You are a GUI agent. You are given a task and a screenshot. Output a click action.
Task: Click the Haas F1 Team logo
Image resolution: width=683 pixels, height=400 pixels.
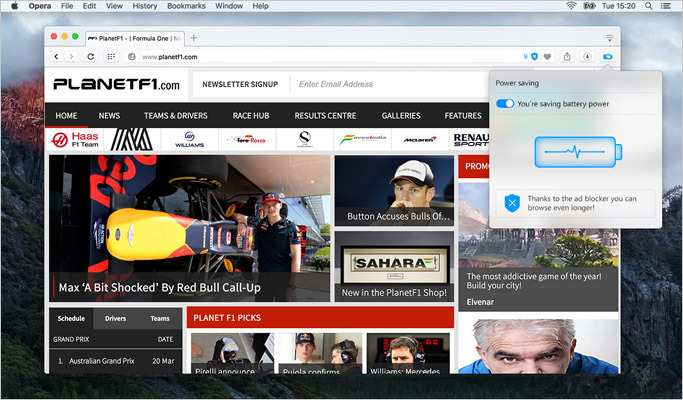[x=74, y=139]
